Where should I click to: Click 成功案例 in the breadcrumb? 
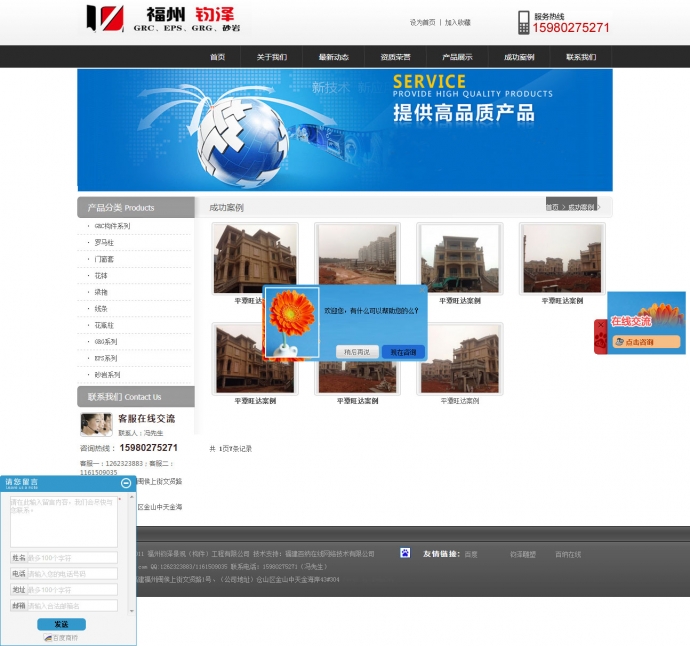[581, 207]
